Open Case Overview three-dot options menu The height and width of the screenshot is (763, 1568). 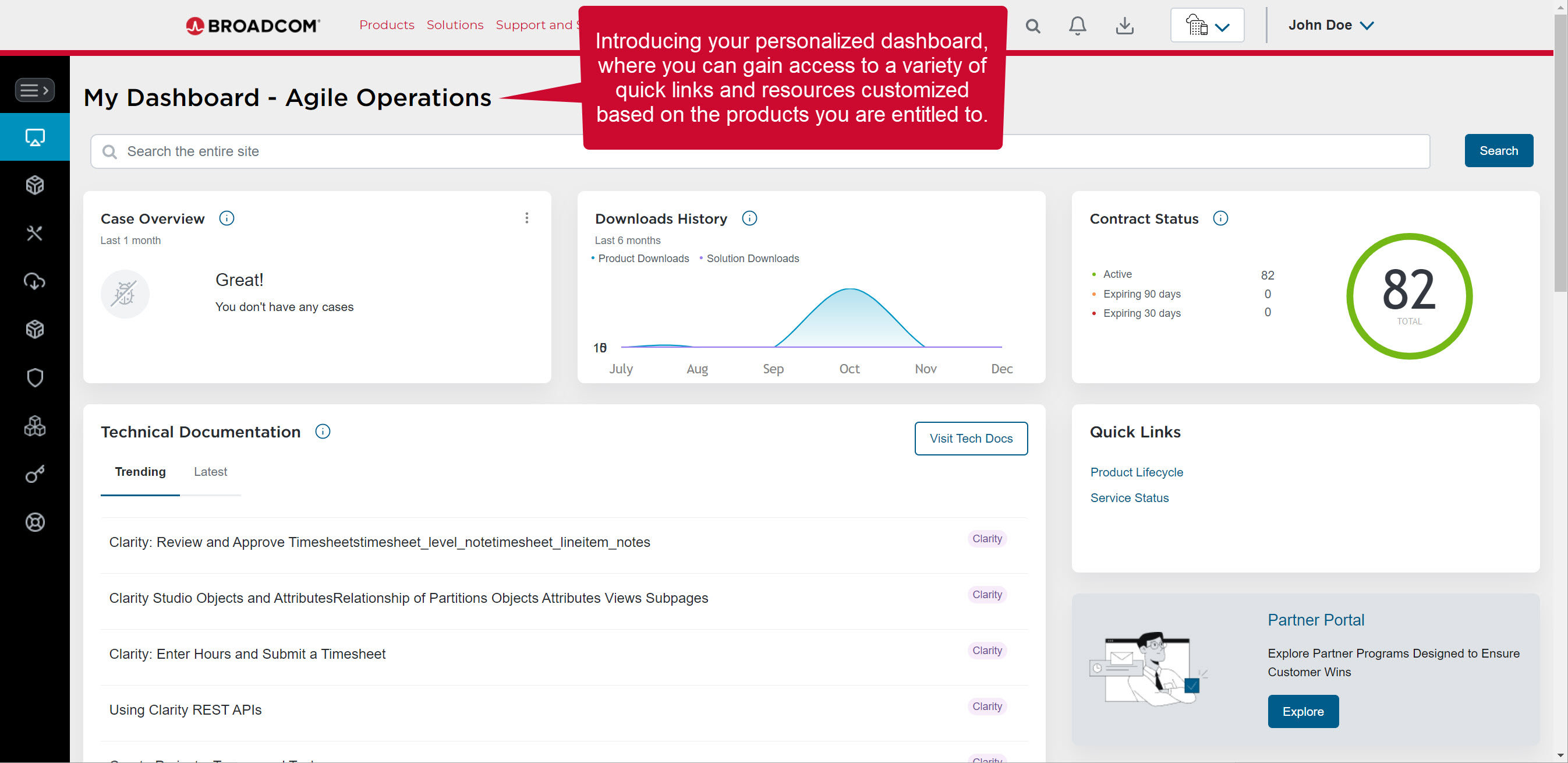pos(526,218)
